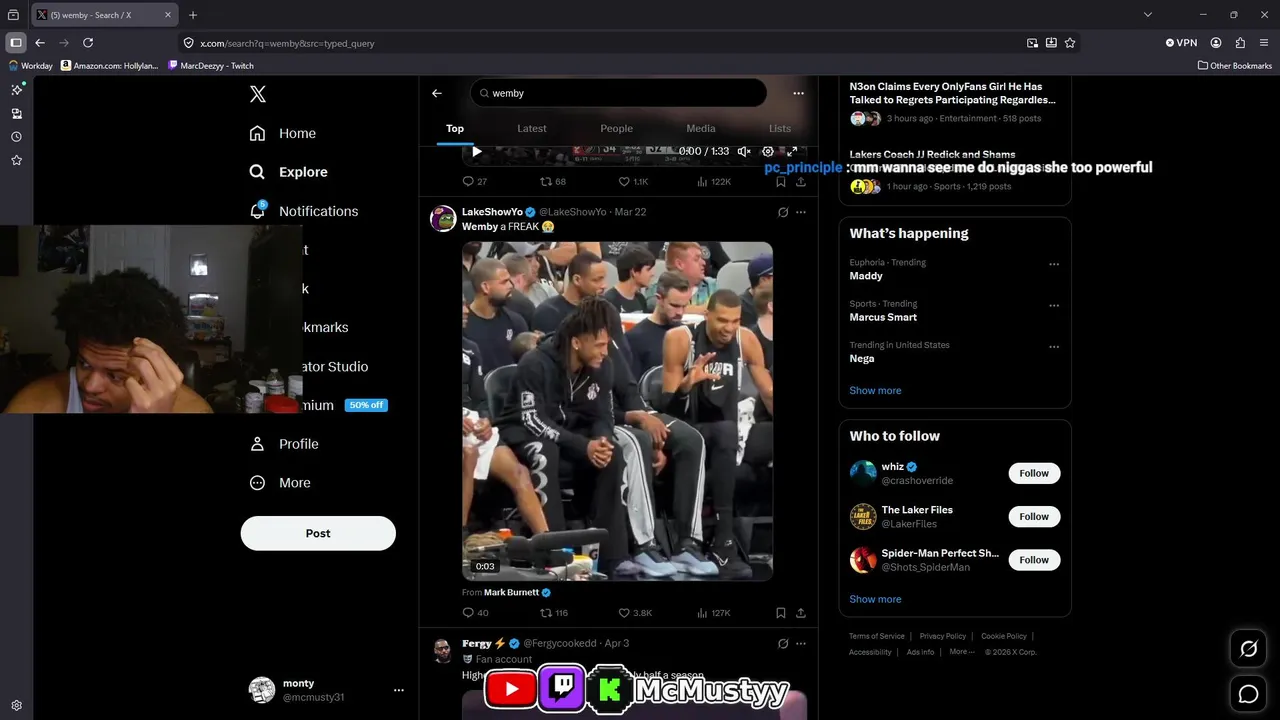Open the LakeShowYo profile avatar
The image size is (1280, 720).
[x=443, y=218]
